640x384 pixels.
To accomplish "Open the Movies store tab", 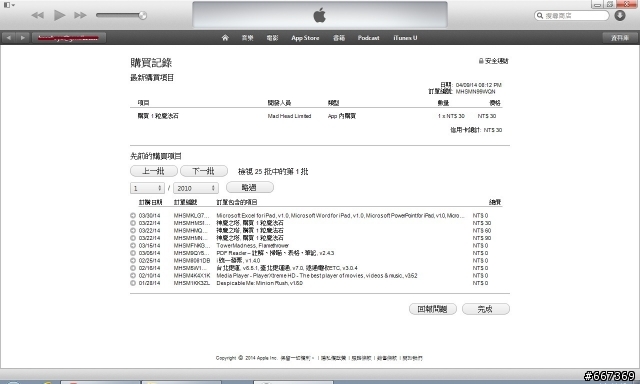I will pos(272,38).
